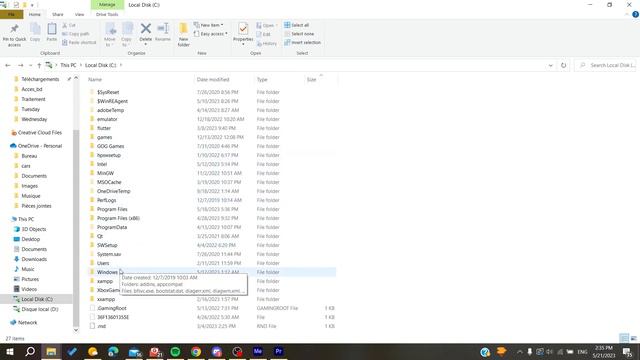Show hidden system tray icons

[x=520, y=352]
